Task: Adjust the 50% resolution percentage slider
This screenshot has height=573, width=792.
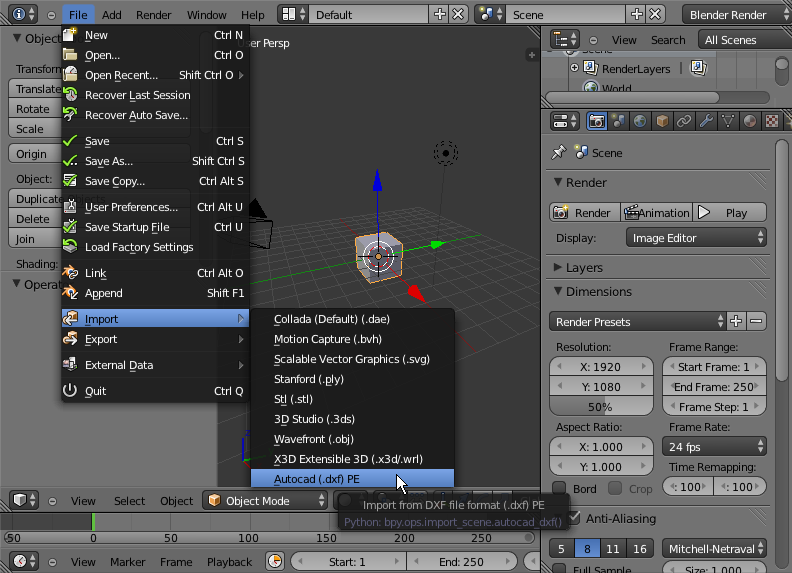Action: 601,407
